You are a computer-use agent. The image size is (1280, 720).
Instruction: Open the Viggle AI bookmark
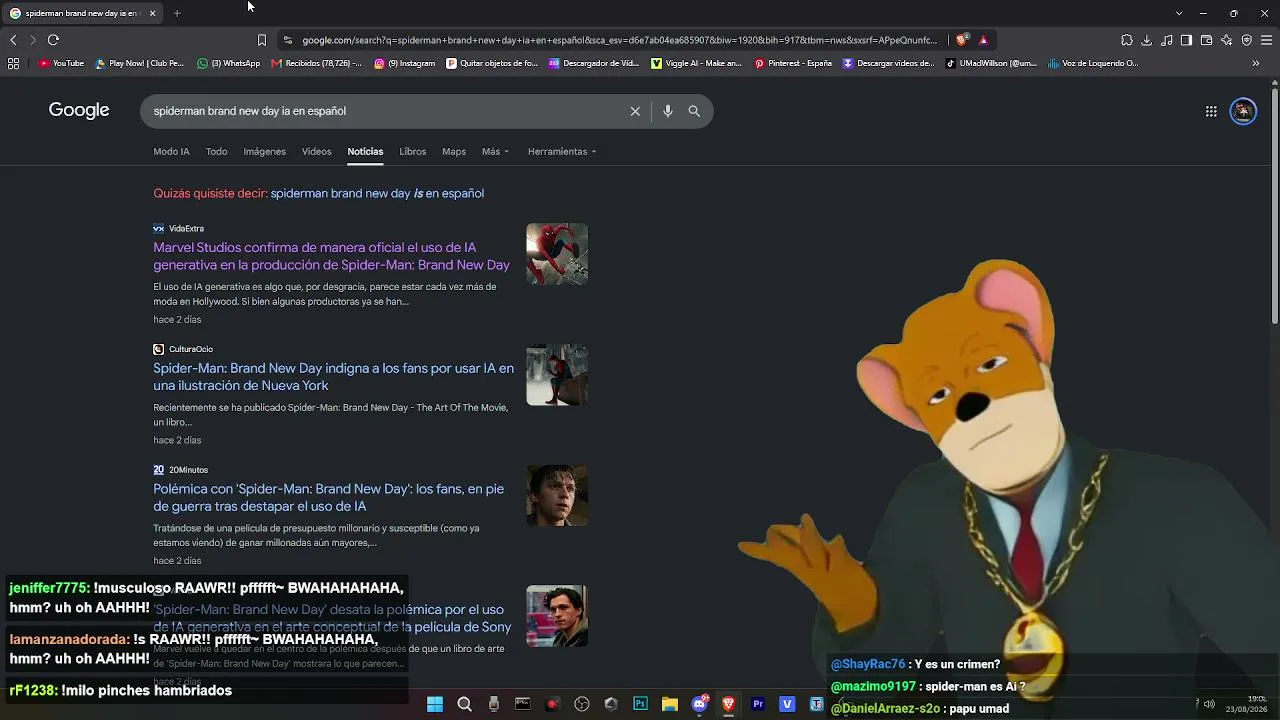tap(696, 63)
